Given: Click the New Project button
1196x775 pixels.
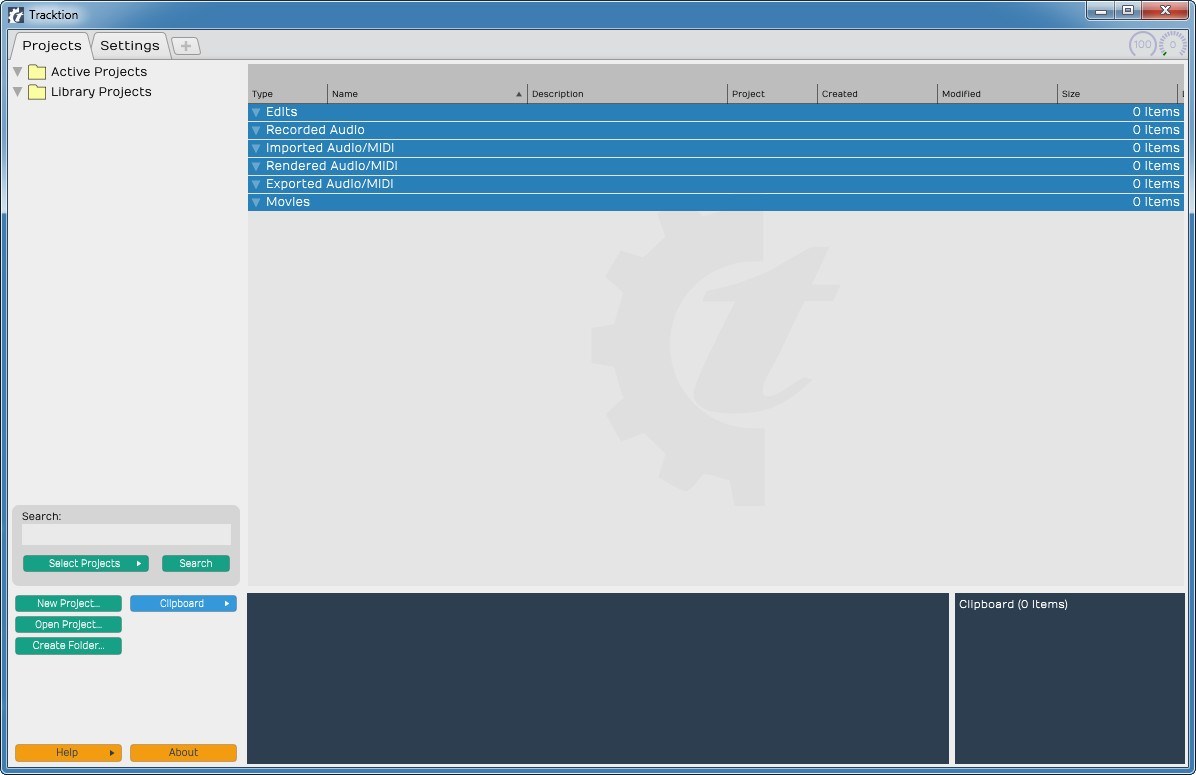Looking at the screenshot, I should pyautogui.click(x=68, y=603).
